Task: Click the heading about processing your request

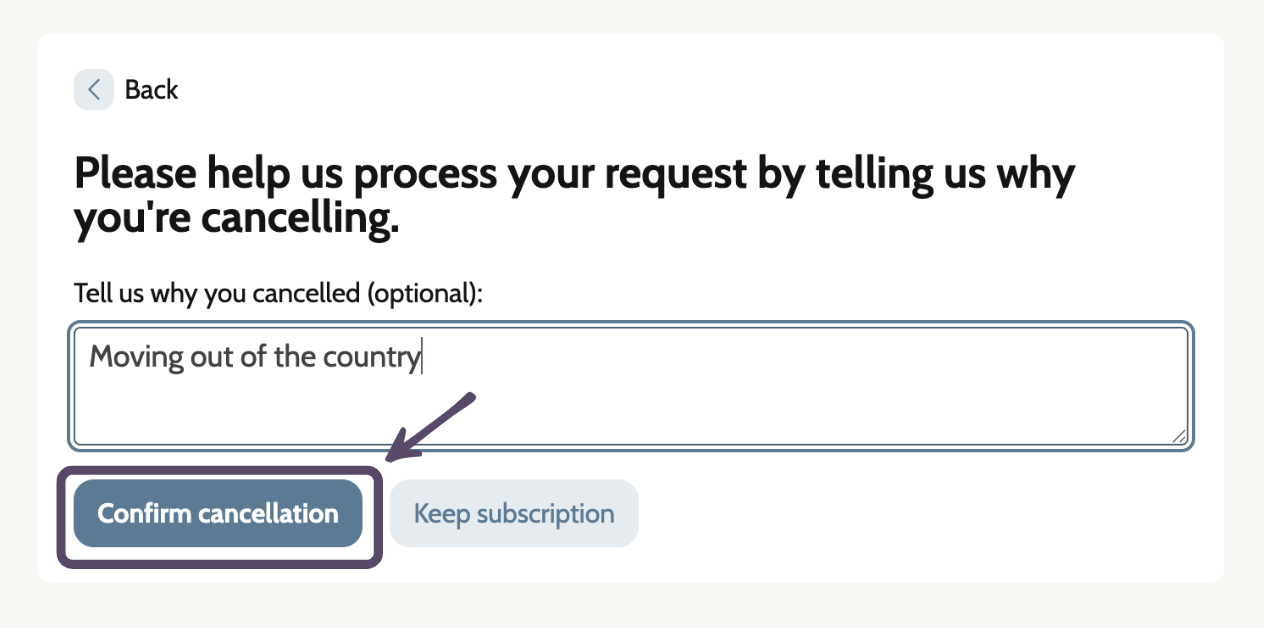Action: coord(574,197)
